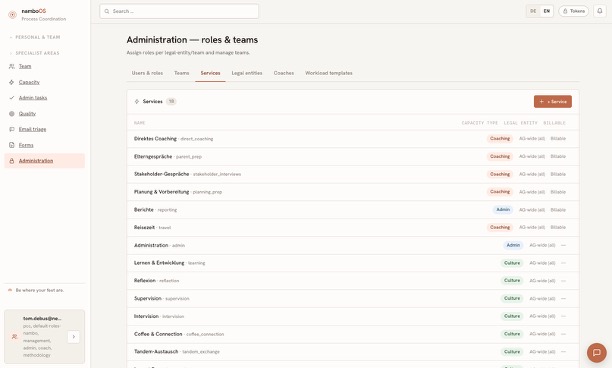Select the Supervision service row

(x=353, y=299)
